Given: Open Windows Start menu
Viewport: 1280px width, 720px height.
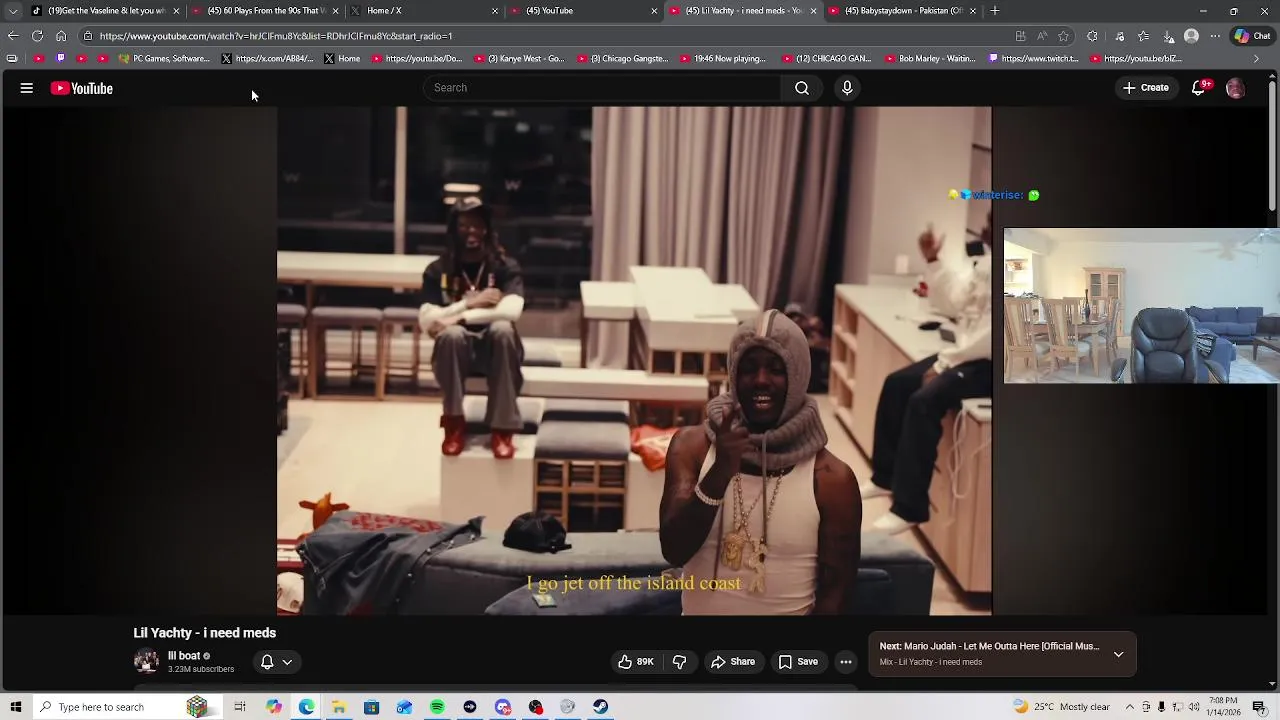Looking at the screenshot, I should [x=15, y=707].
